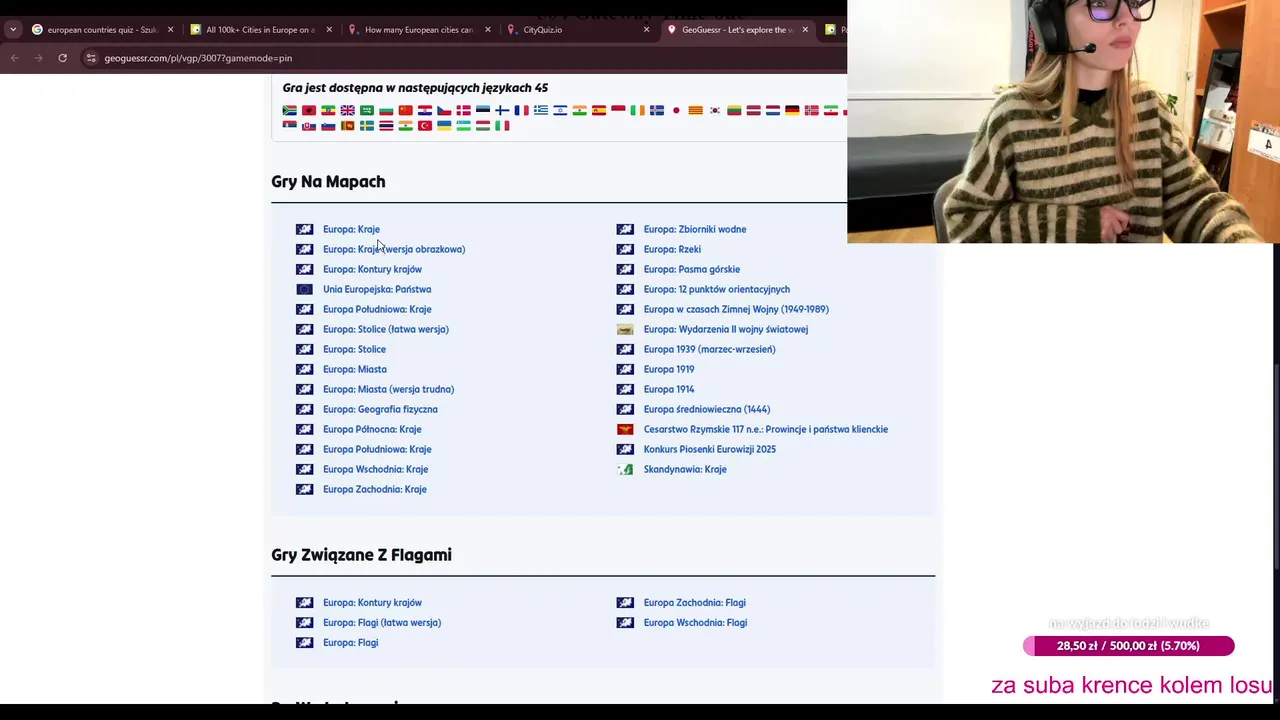The width and height of the screenshot is (1280, 720).
Task: Go back in browser history
Action: click(x=14, y=58)
